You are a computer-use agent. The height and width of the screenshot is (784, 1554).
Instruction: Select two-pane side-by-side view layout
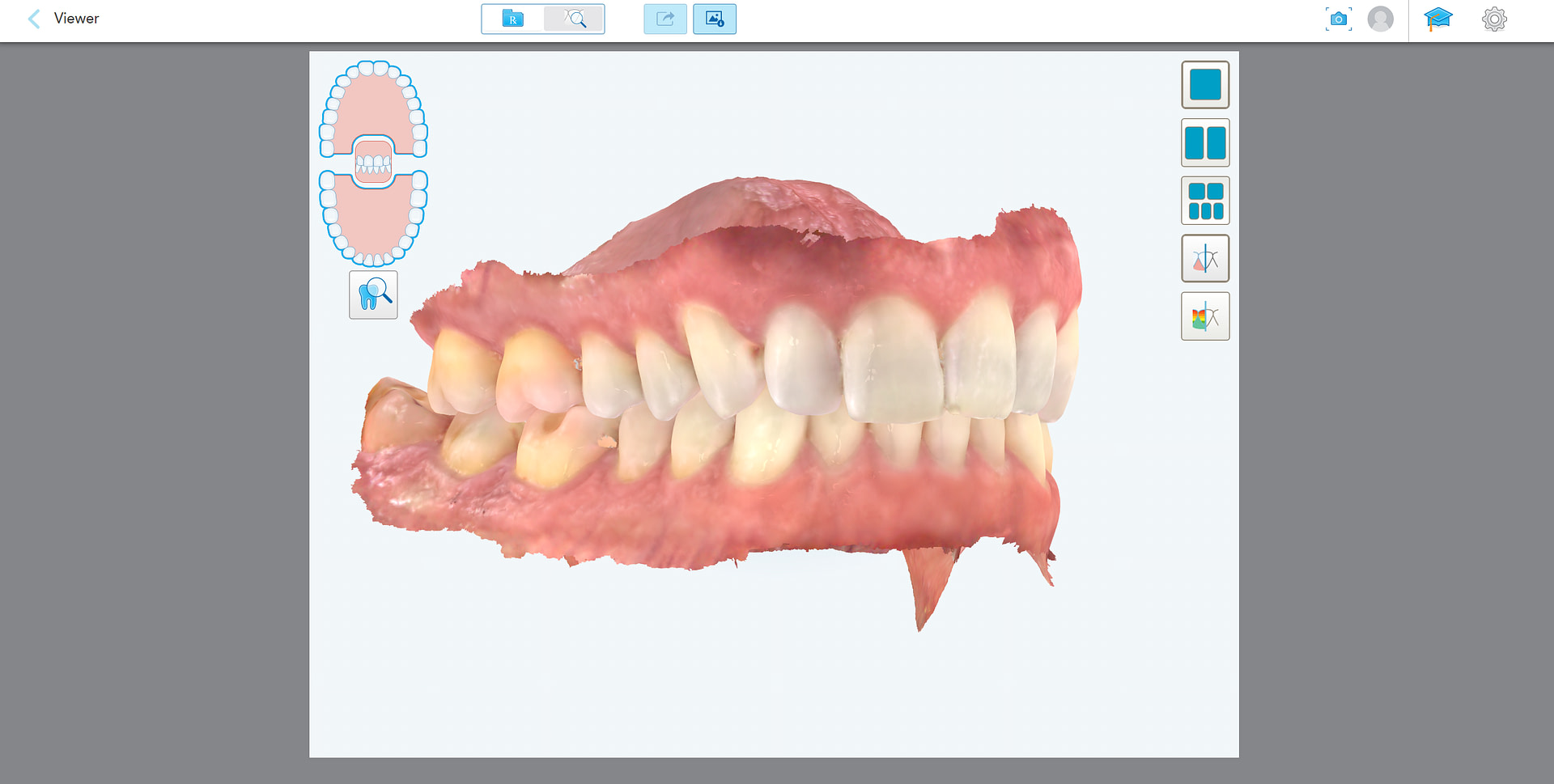(1205, 143)
